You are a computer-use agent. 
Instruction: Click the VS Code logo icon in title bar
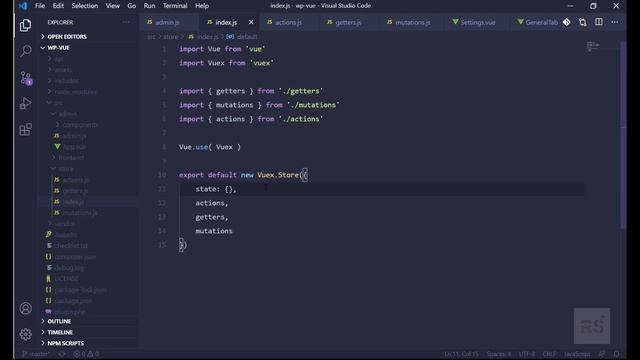tap(22, 6)
